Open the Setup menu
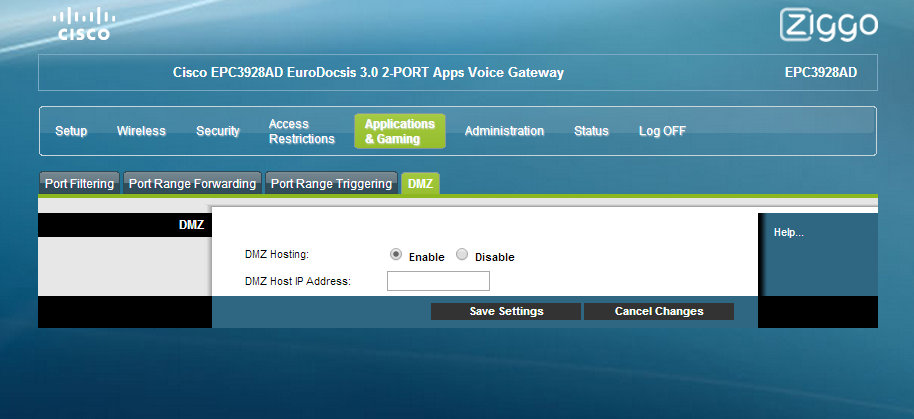This screenshot has width=914, height=419. (71, 131)
